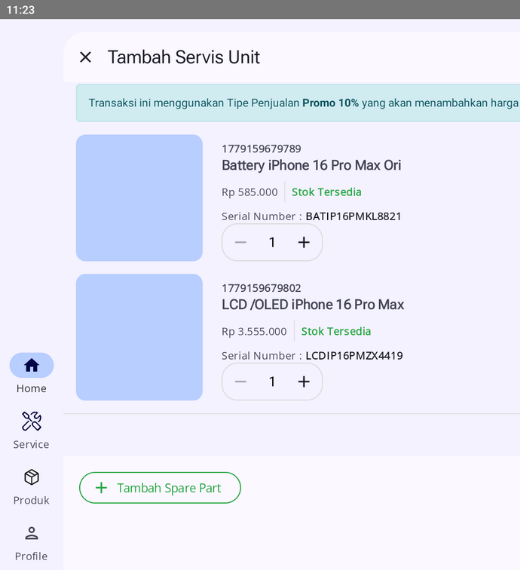520x570 pixels.
Task: Go to Service section in sidebar
Action: tap(31, 430)
